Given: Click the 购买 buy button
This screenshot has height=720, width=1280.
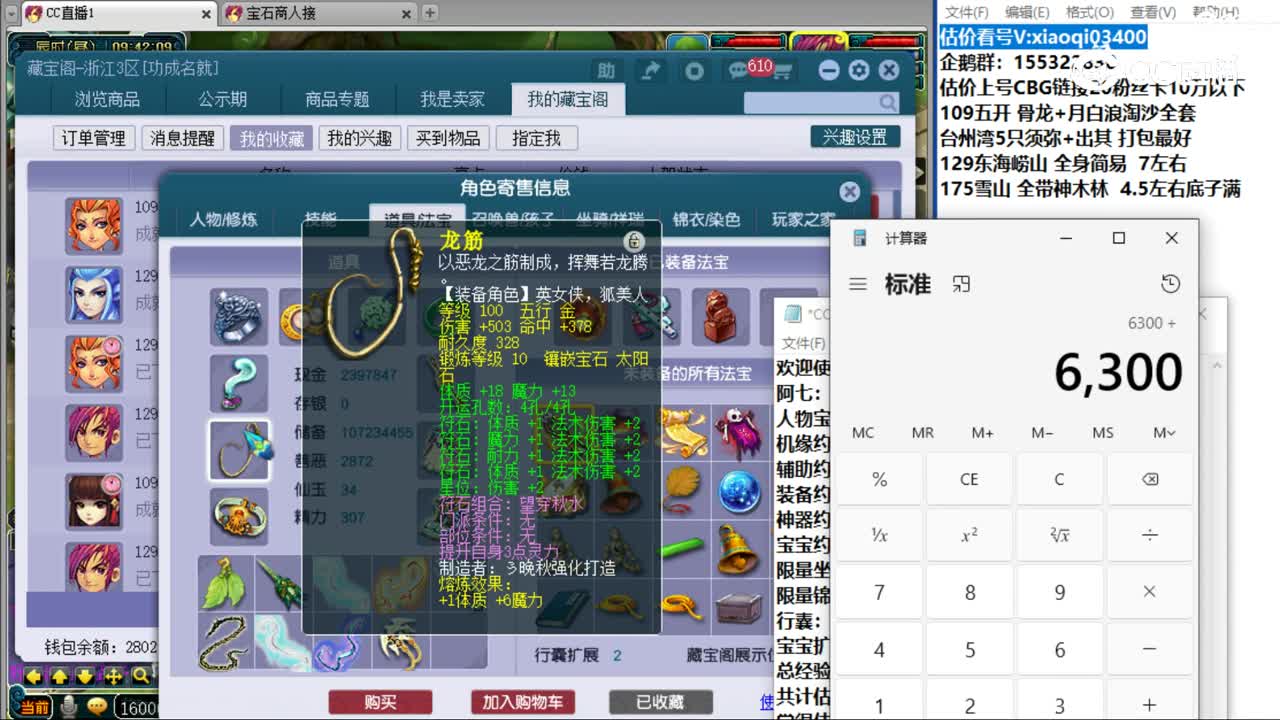Looking at the screenshot, I should (x=382, y=702).
